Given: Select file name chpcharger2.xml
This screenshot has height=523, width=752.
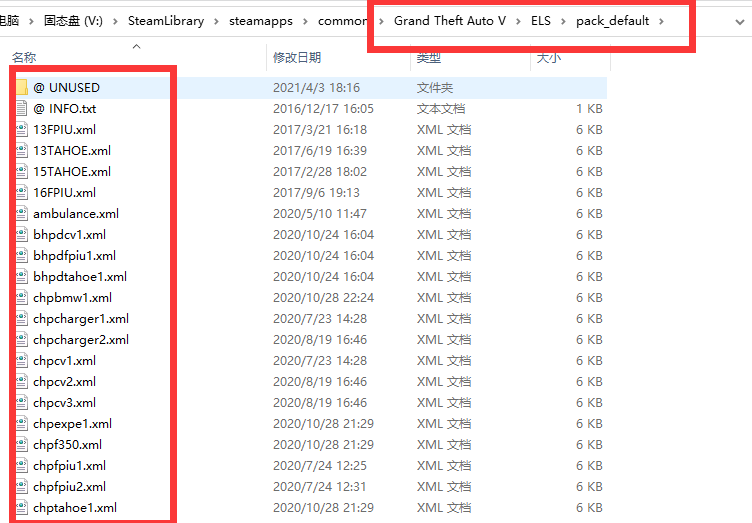Looking at the screenshot, I should pyautogui.click(x=81, y=340).
